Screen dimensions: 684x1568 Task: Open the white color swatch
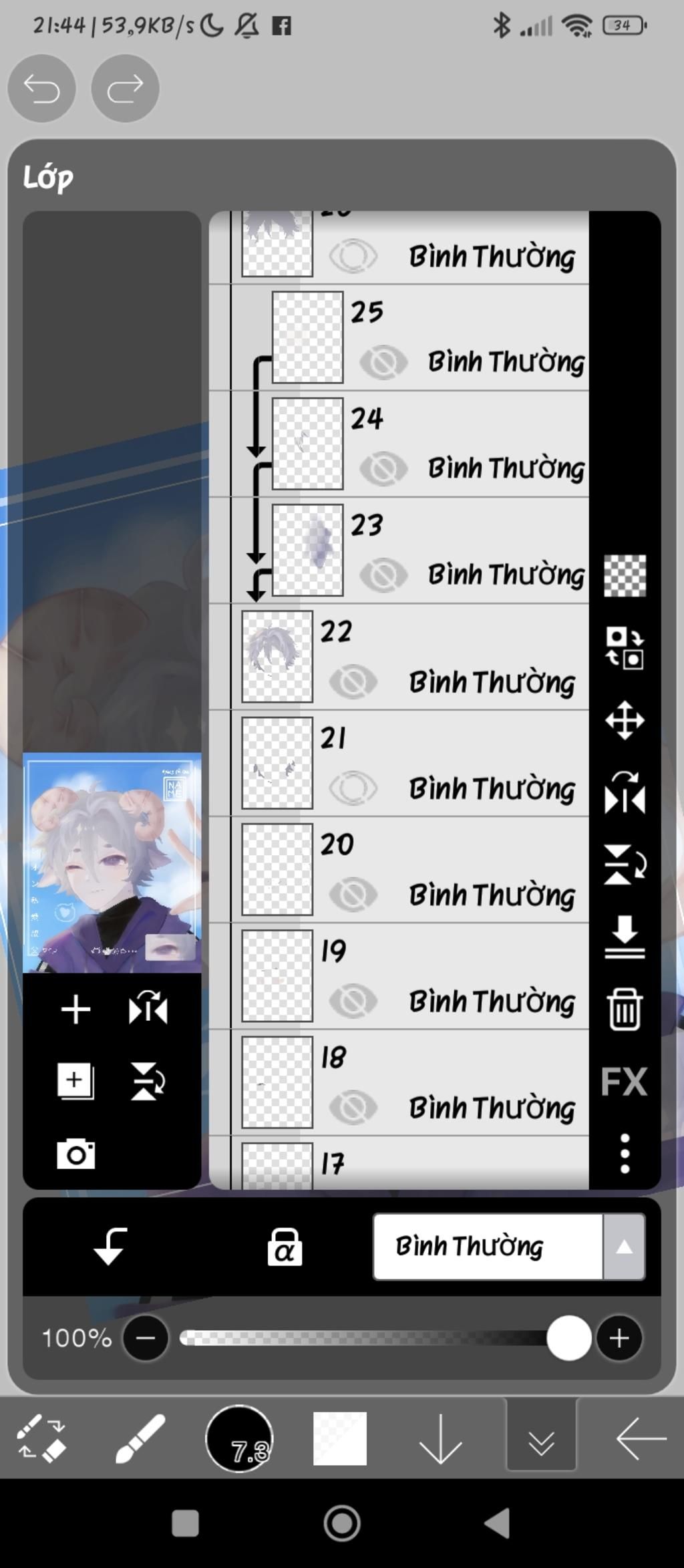340,1438
